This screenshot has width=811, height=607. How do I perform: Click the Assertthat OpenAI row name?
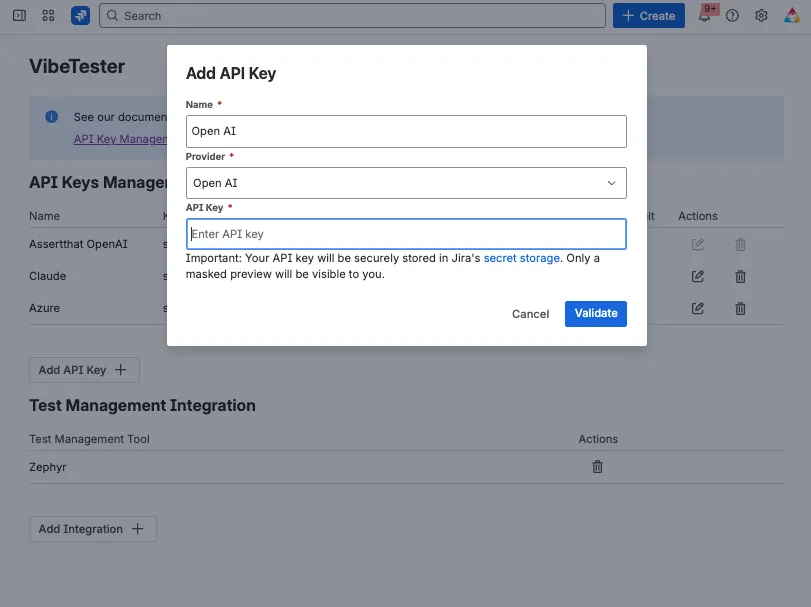coord(78,244)
